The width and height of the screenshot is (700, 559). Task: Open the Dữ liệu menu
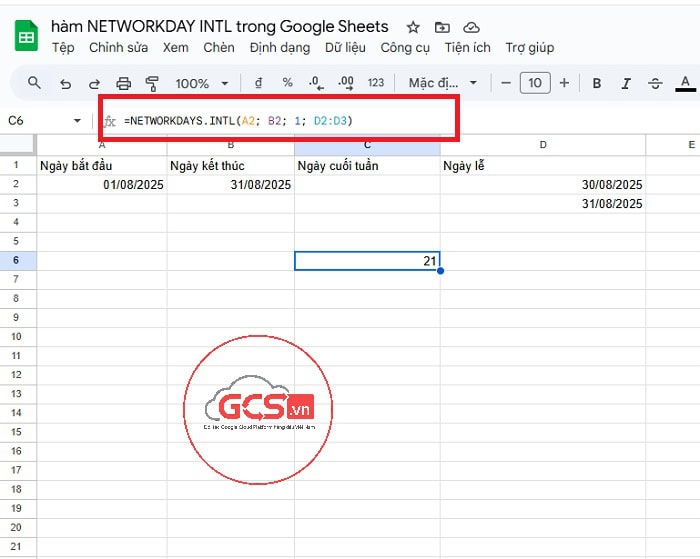click(x=344, y=47)
